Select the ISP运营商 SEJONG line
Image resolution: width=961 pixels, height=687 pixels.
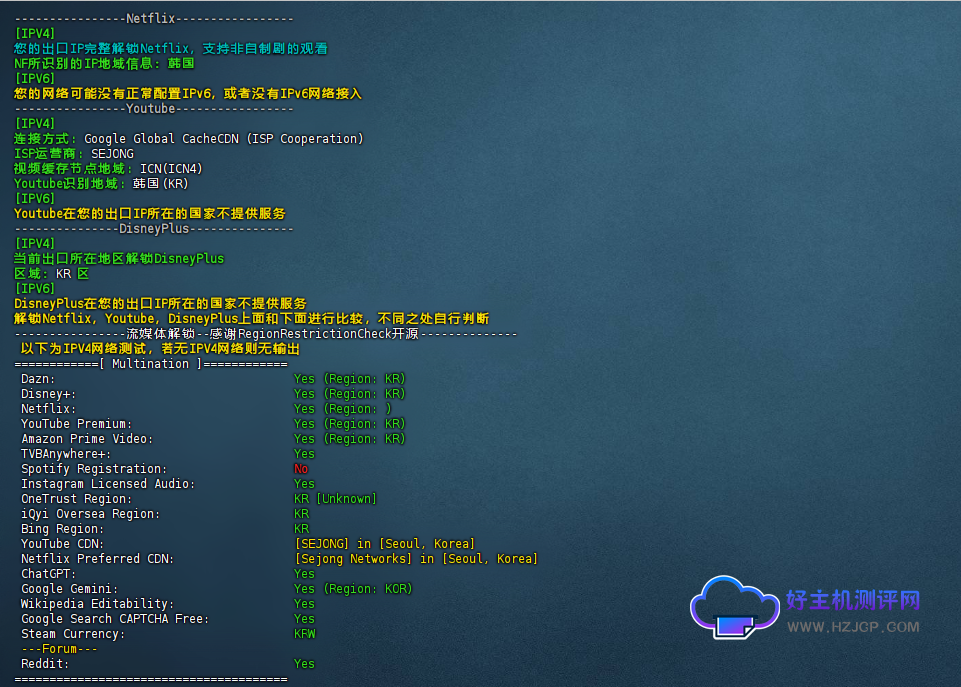(74, 154)
